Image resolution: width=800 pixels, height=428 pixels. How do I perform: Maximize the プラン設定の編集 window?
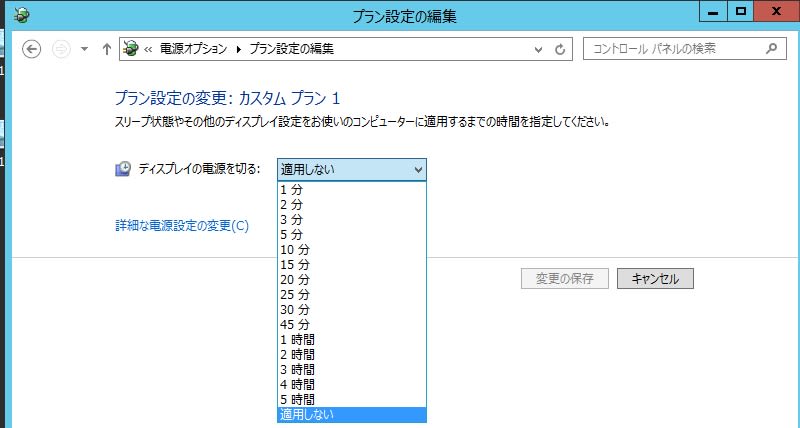[740, 12]
